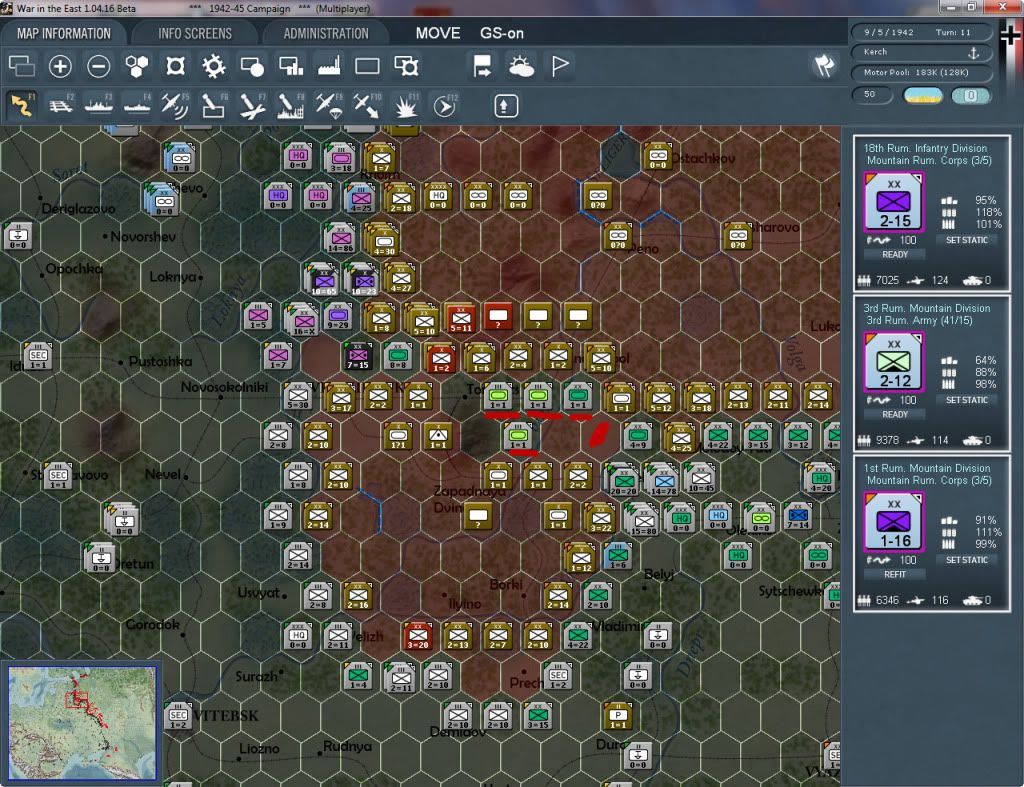The height and width of the screenshot is (787, 1024).
Task: Open the INFO SCREENS tab
Action: click(x=195, y=33)
